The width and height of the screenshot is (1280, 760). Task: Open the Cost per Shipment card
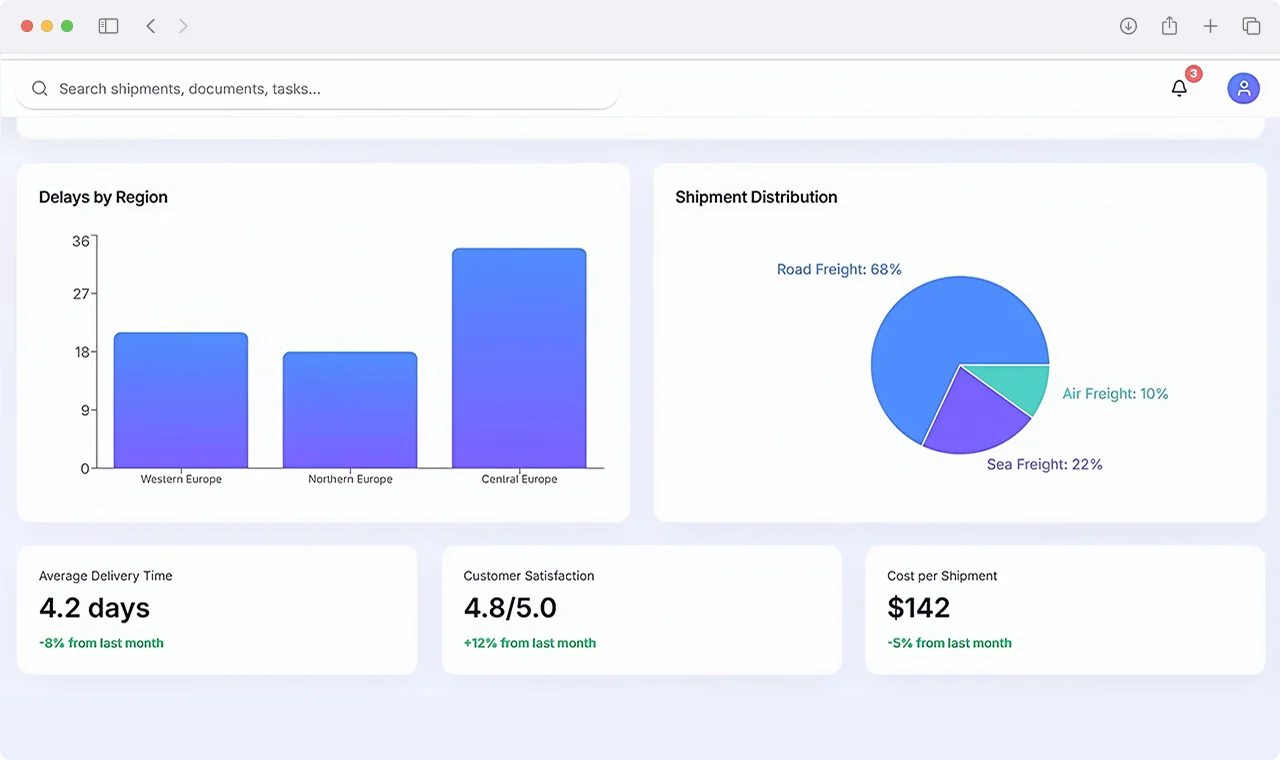point(1065,610)
